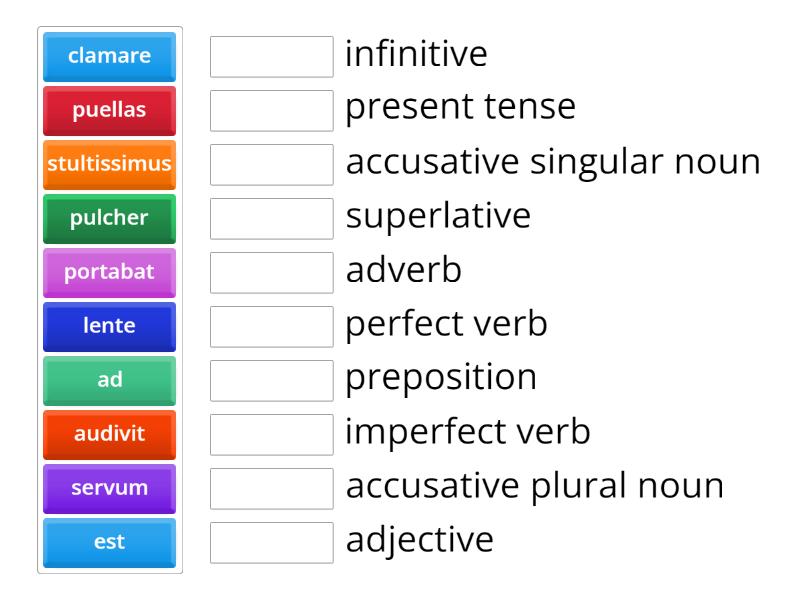Select the puellas word tile
Viewport: 800px width, 600px height.
tap(108, 111)
